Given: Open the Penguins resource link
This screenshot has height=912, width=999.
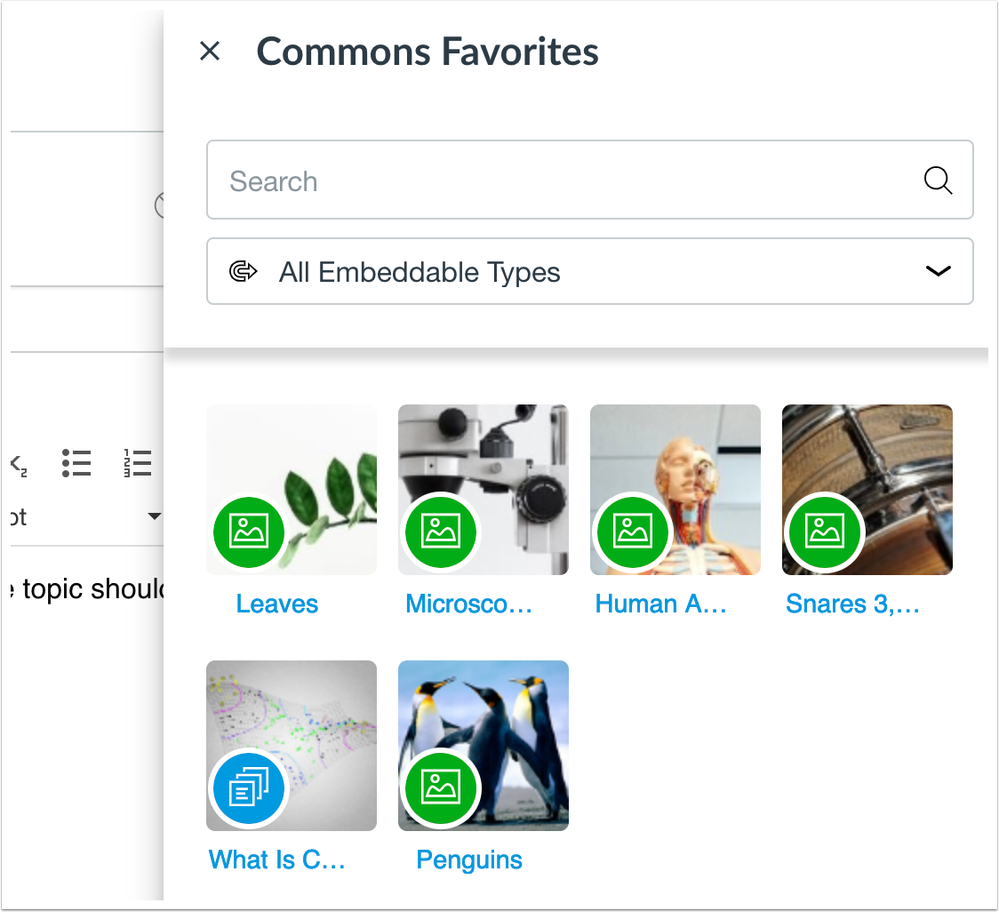Looking at the screenshot, I should point(468,860).
